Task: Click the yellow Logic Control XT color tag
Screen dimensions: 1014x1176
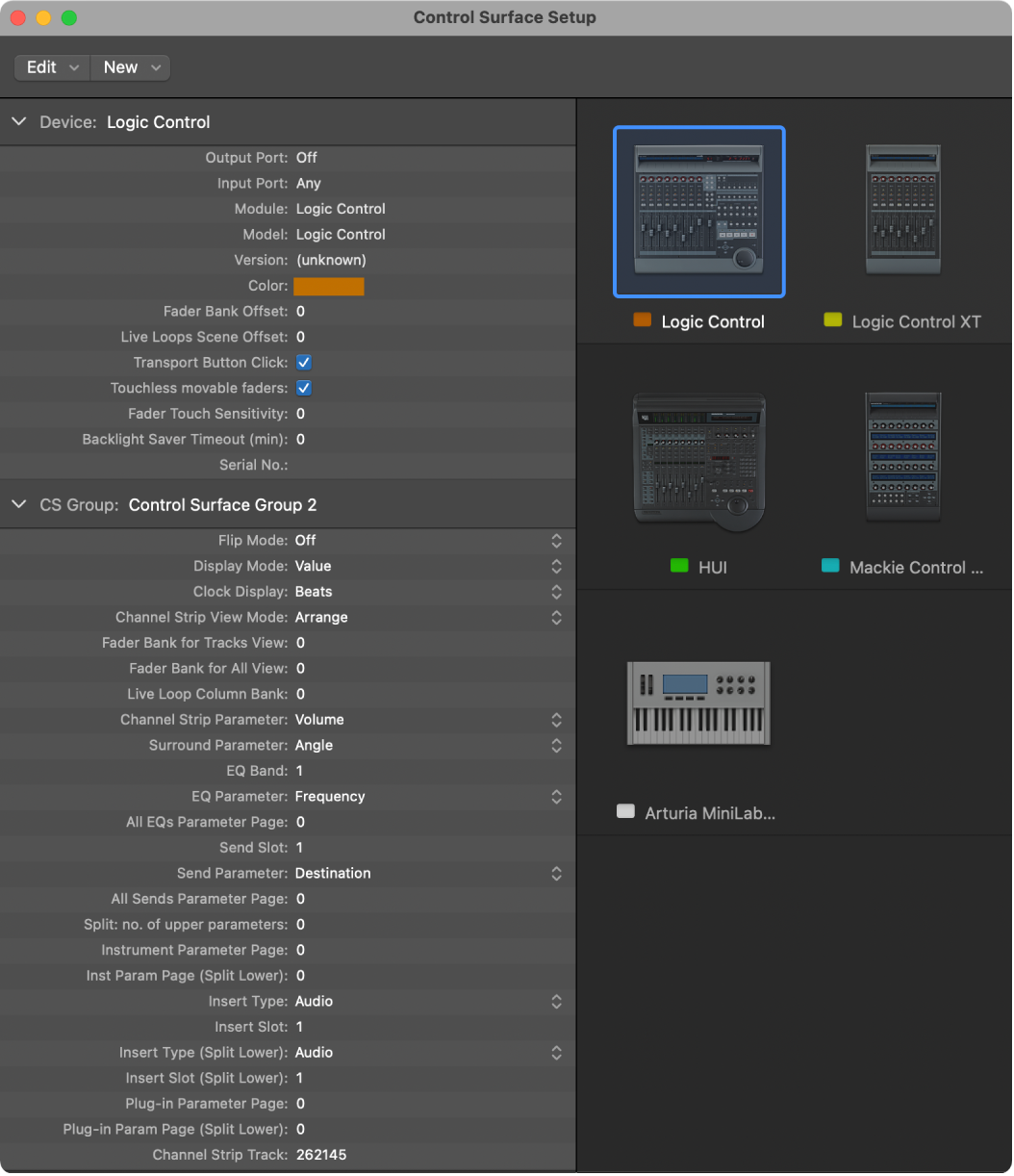Action: [x=833, y=320]
